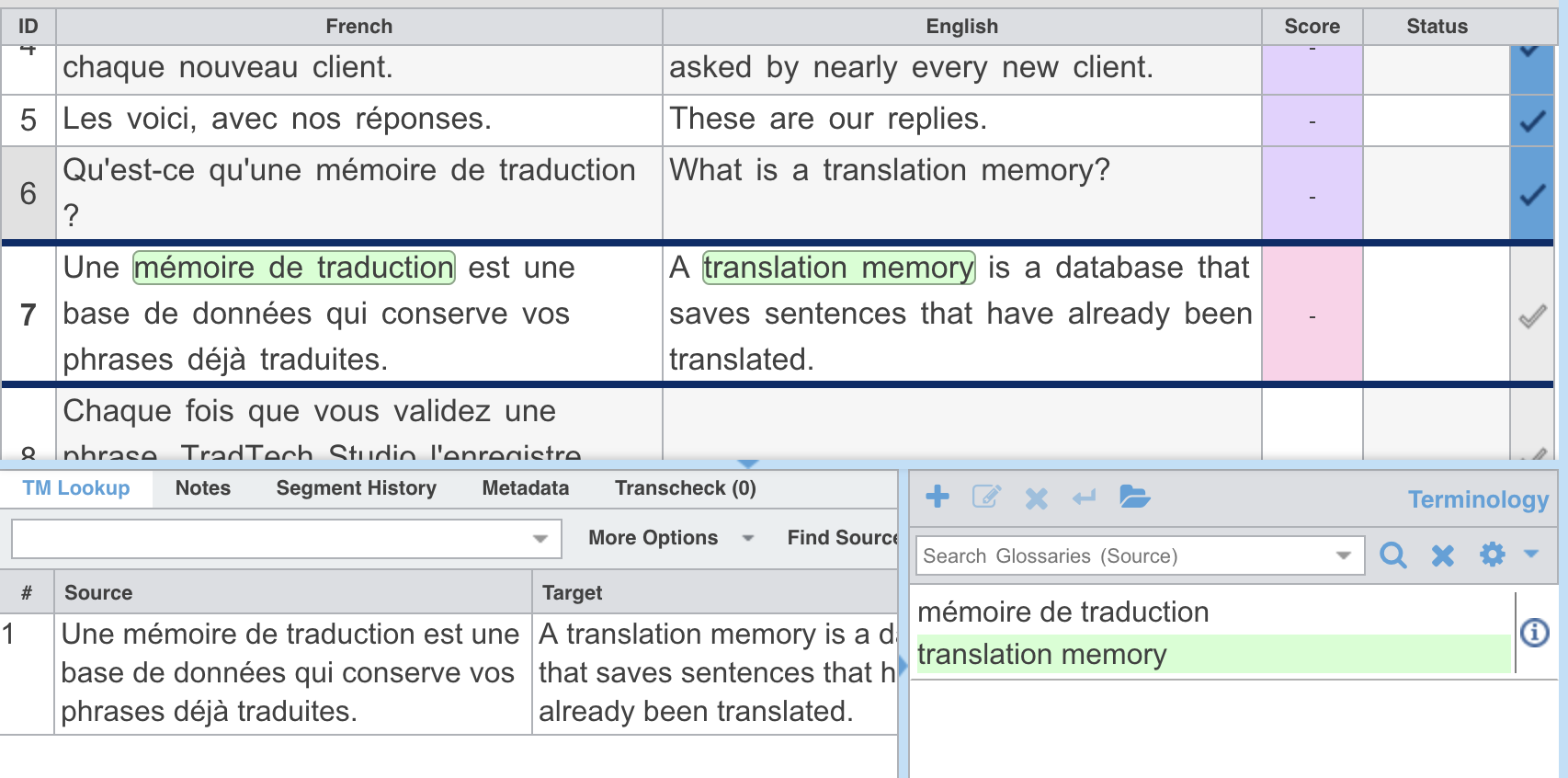Expand Search Glossaries (Source) combo box

coord(1344,555)
